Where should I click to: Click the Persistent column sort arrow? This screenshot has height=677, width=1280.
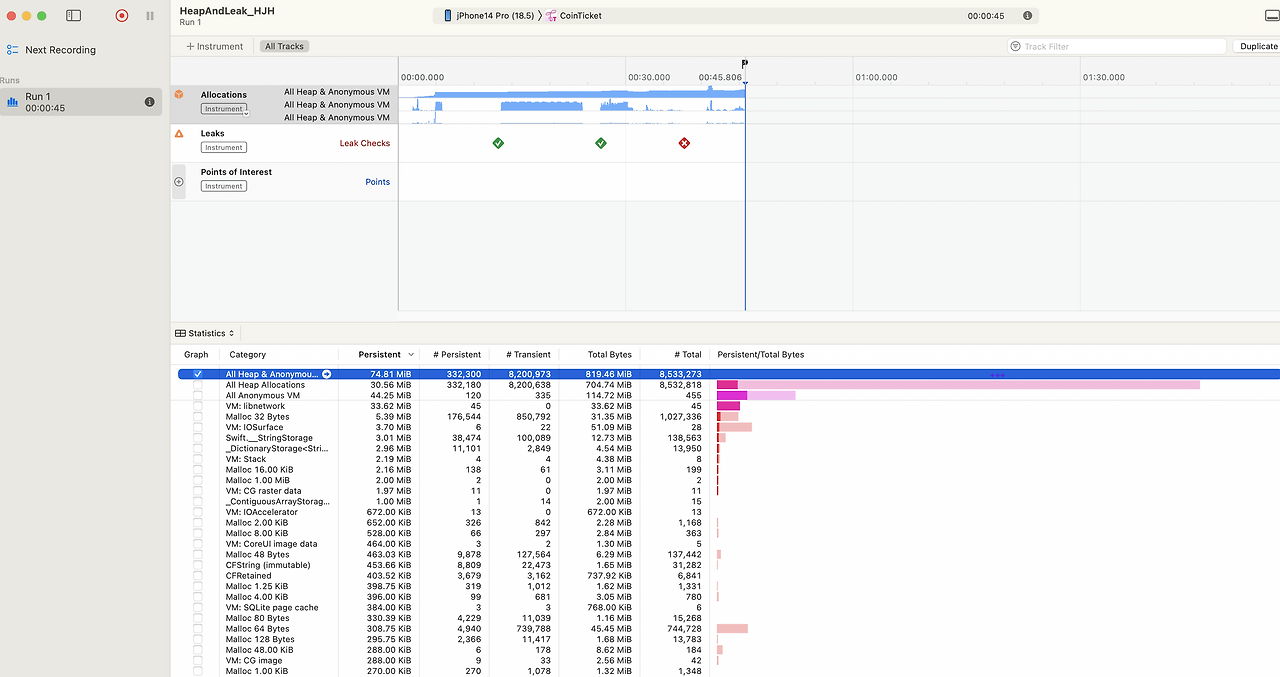(x=410, y=354)
